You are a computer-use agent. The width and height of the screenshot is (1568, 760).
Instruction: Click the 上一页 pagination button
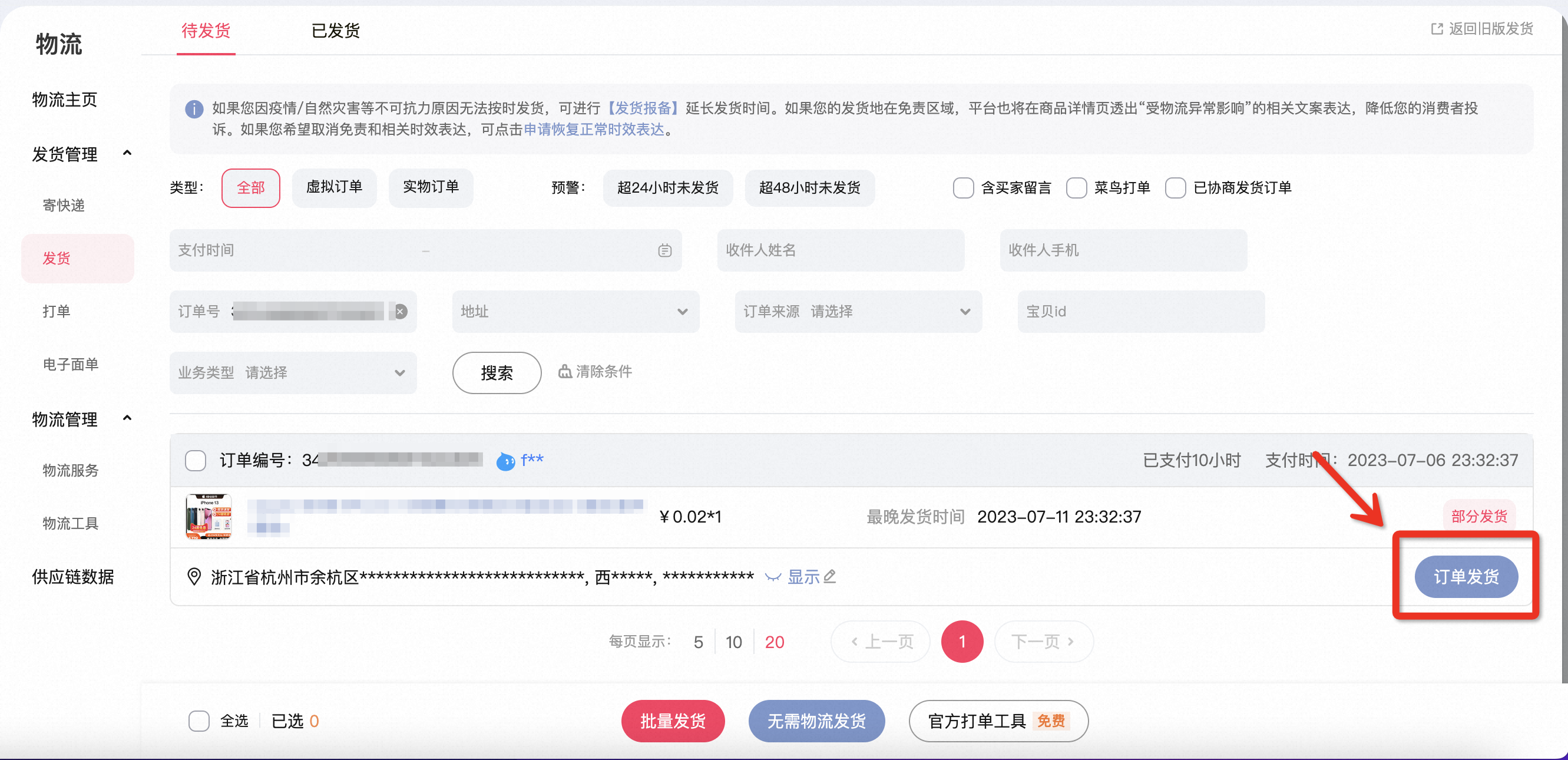(x=880, y=642)
